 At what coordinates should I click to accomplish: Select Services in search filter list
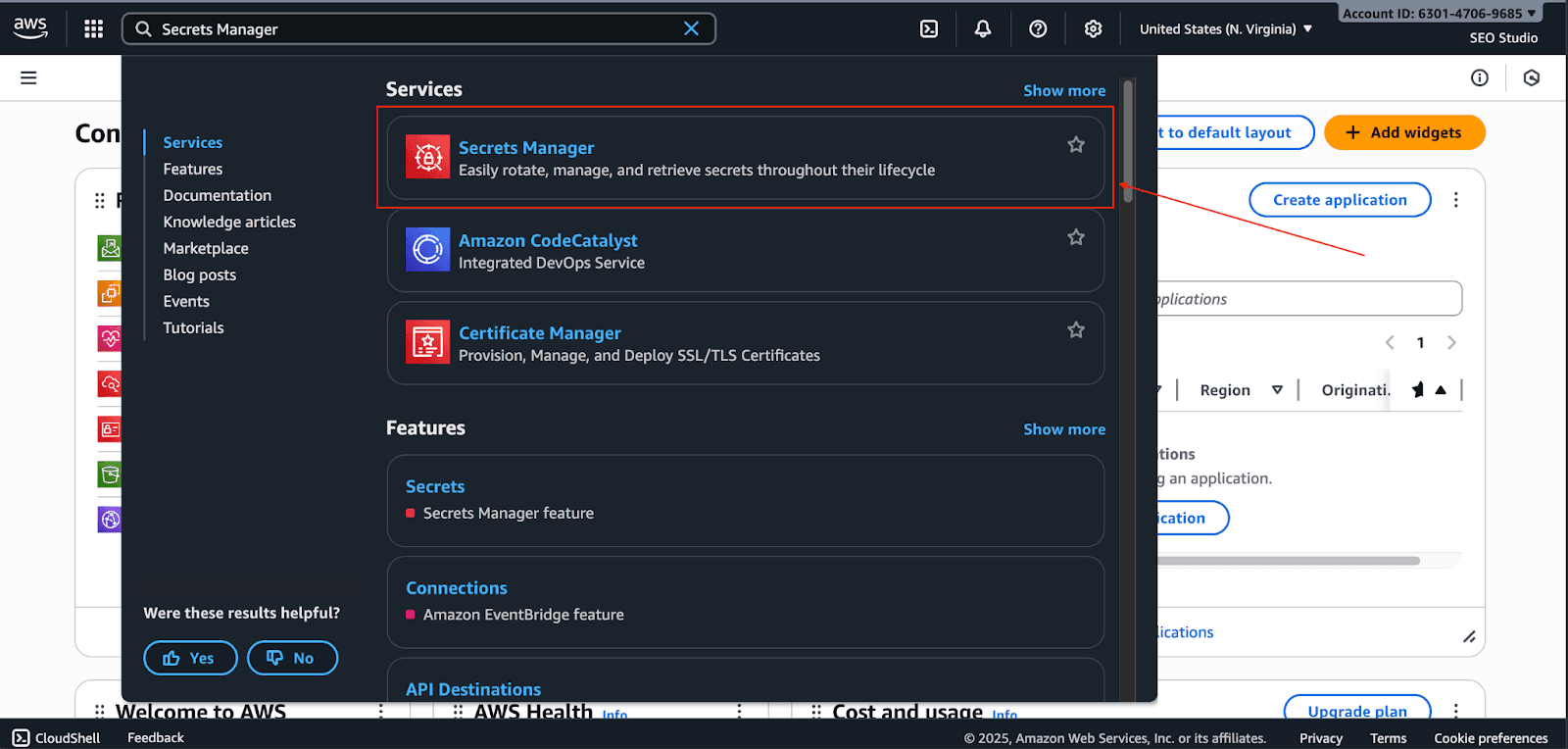pyautogui.click(x=192, y=142)
